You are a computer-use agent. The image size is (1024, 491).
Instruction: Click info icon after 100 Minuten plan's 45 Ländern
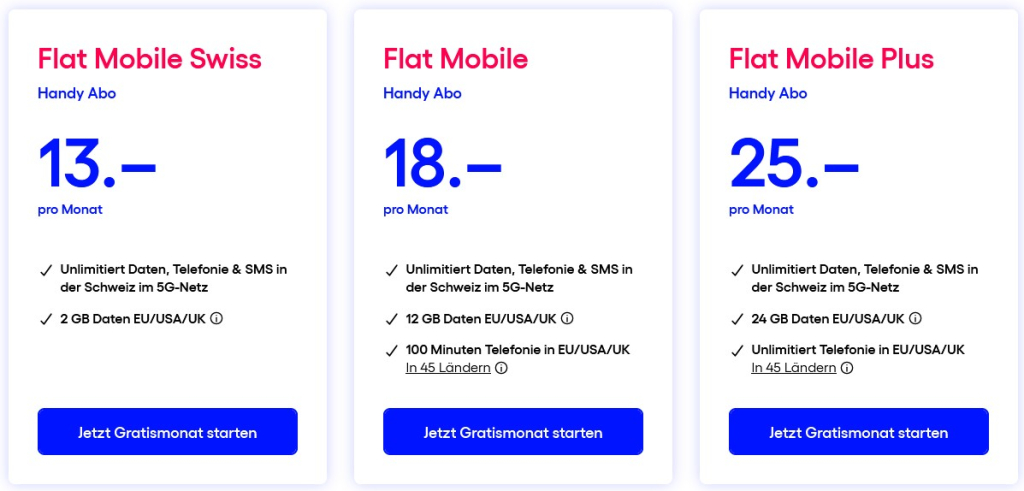pyautogui.click(x=502, y=368)
